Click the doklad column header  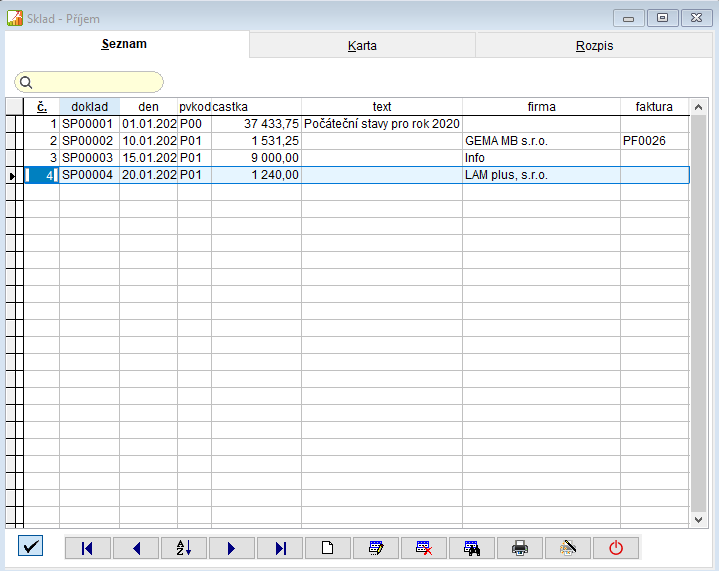tap(89, 107)
